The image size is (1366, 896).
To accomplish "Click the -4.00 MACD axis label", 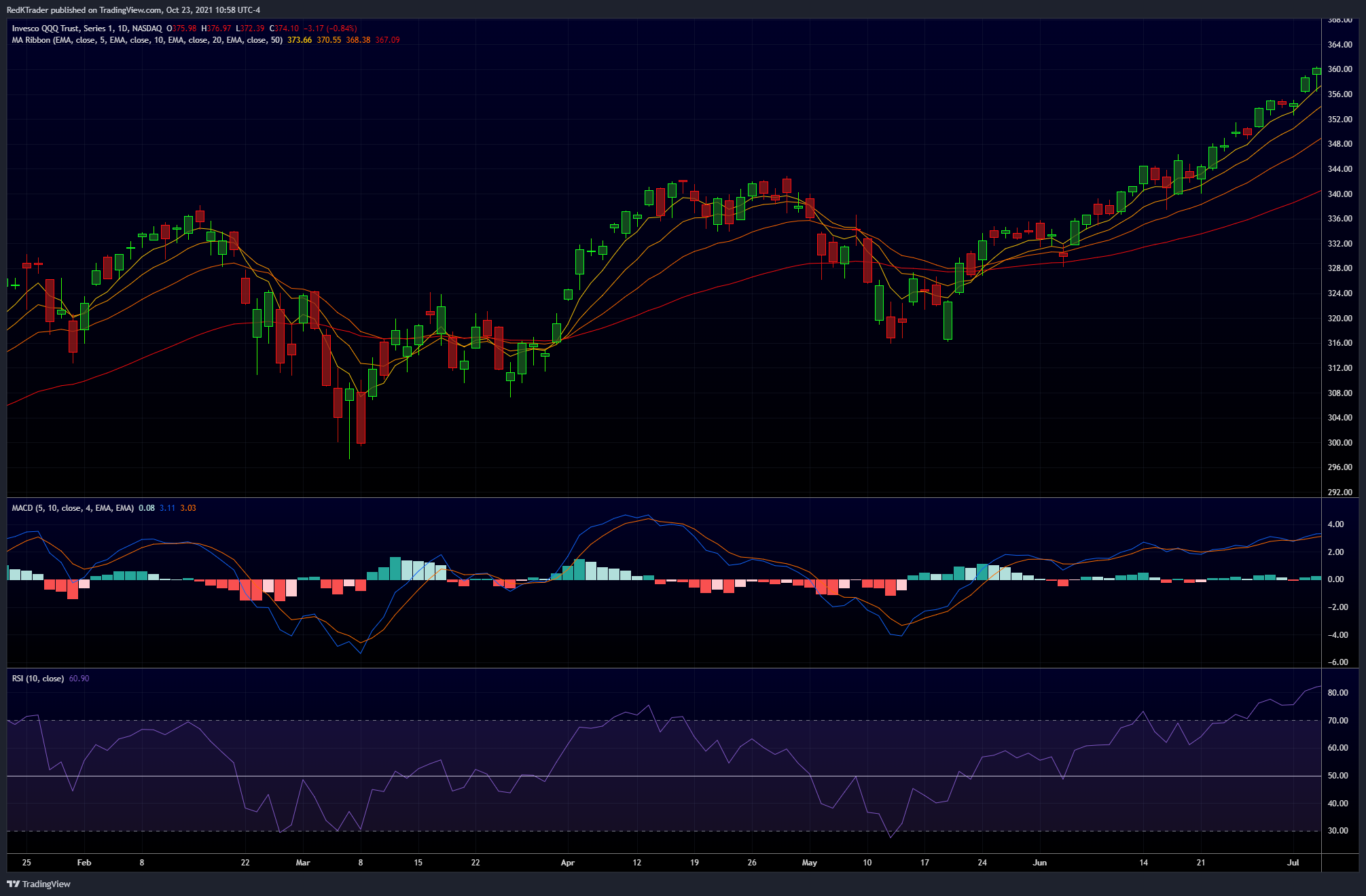I will click(x=1337, y=635).
